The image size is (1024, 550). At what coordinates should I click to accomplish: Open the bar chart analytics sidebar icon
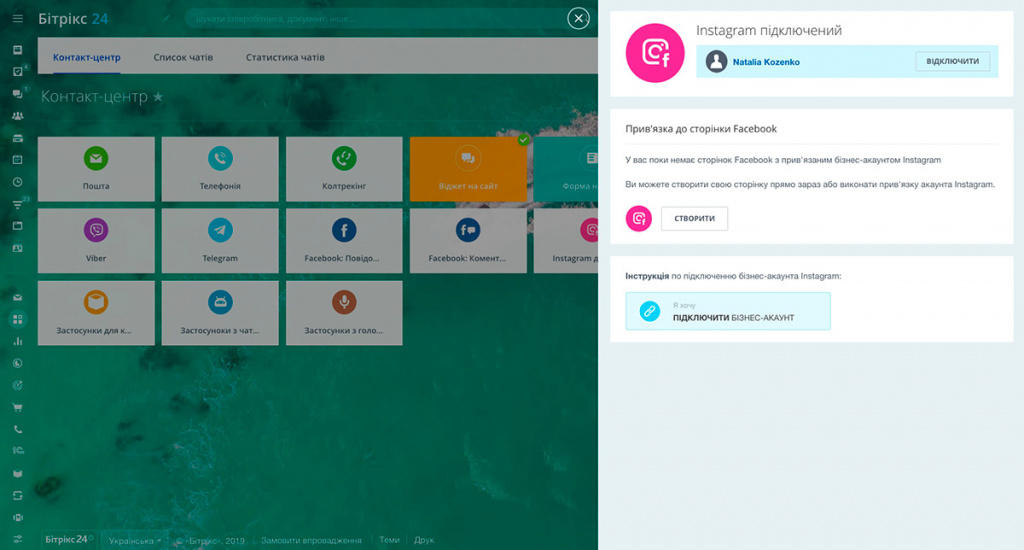pyautogui.click(x=18, y=342)
